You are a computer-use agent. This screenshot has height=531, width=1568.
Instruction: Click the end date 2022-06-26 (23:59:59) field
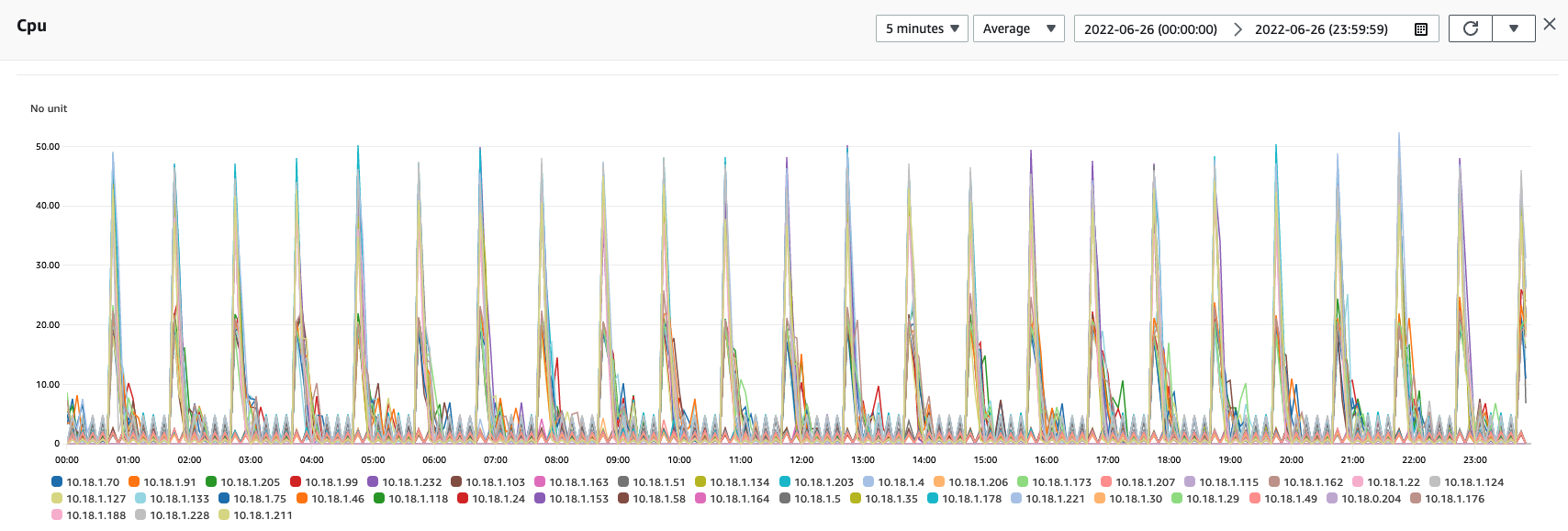click(x=1321, y=29)
